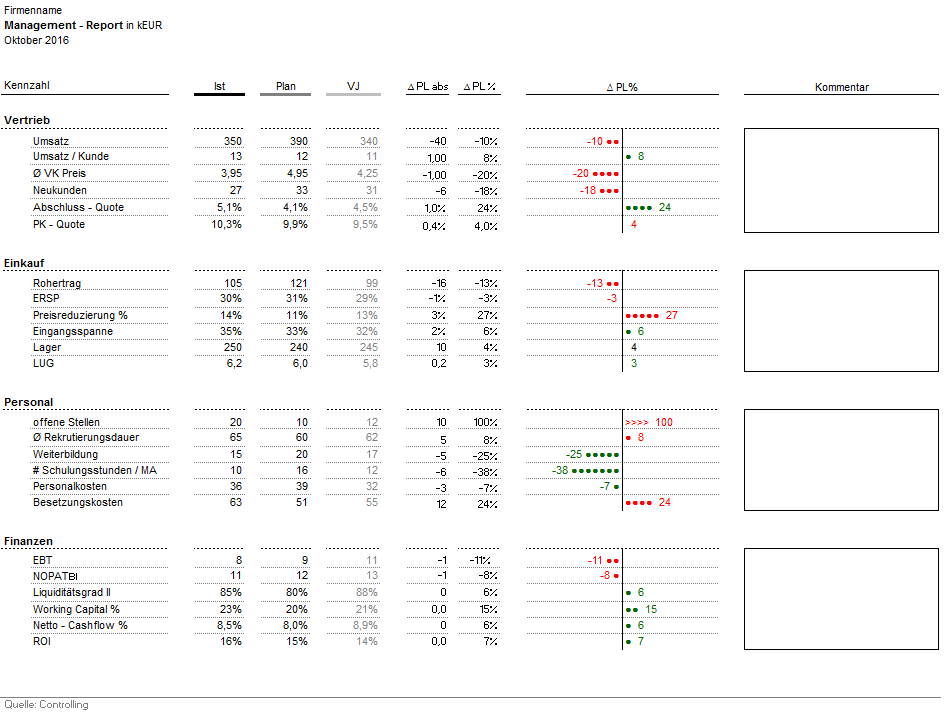Select the VJ column header
This screenshot has width=944, height=717.
pyautogui.click(x=353, y=86)
